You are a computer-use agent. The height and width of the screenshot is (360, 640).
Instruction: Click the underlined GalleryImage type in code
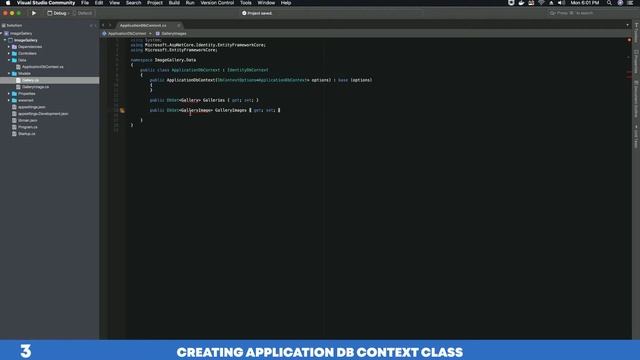196,110
